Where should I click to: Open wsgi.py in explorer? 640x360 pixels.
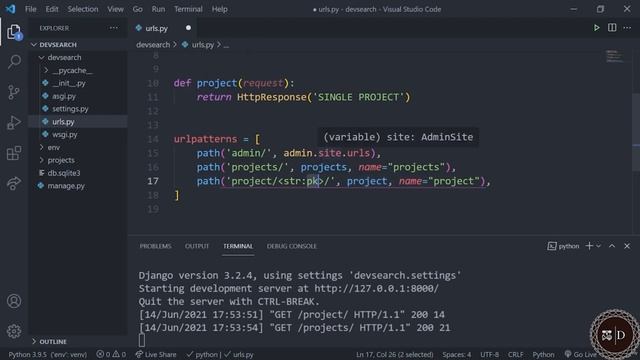(x=64, y=134)
